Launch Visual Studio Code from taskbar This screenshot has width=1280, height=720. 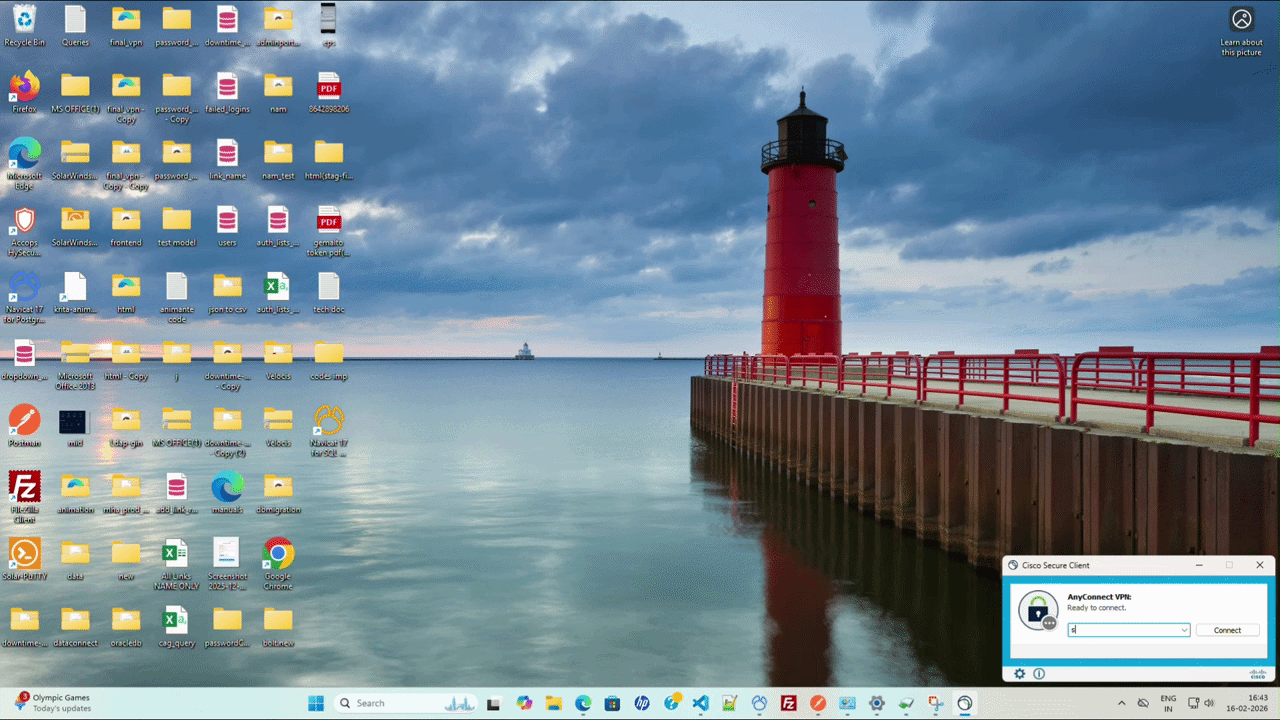[x=700, y=703]
